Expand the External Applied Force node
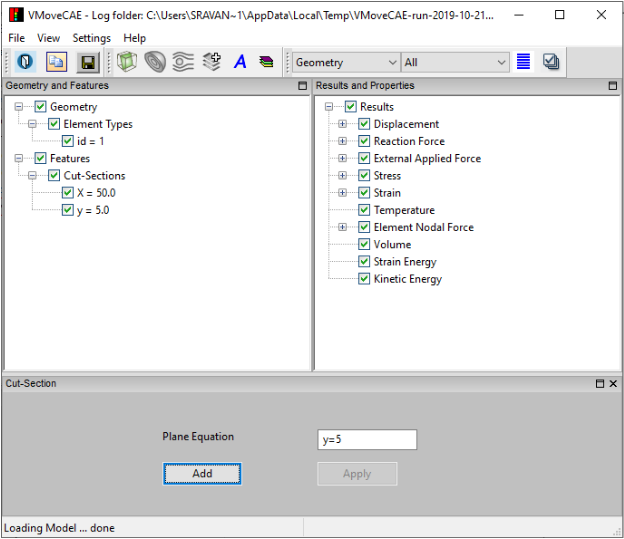The width and height of the screenshot is (624, 539). pyautogui.click(x=342, y=158)
